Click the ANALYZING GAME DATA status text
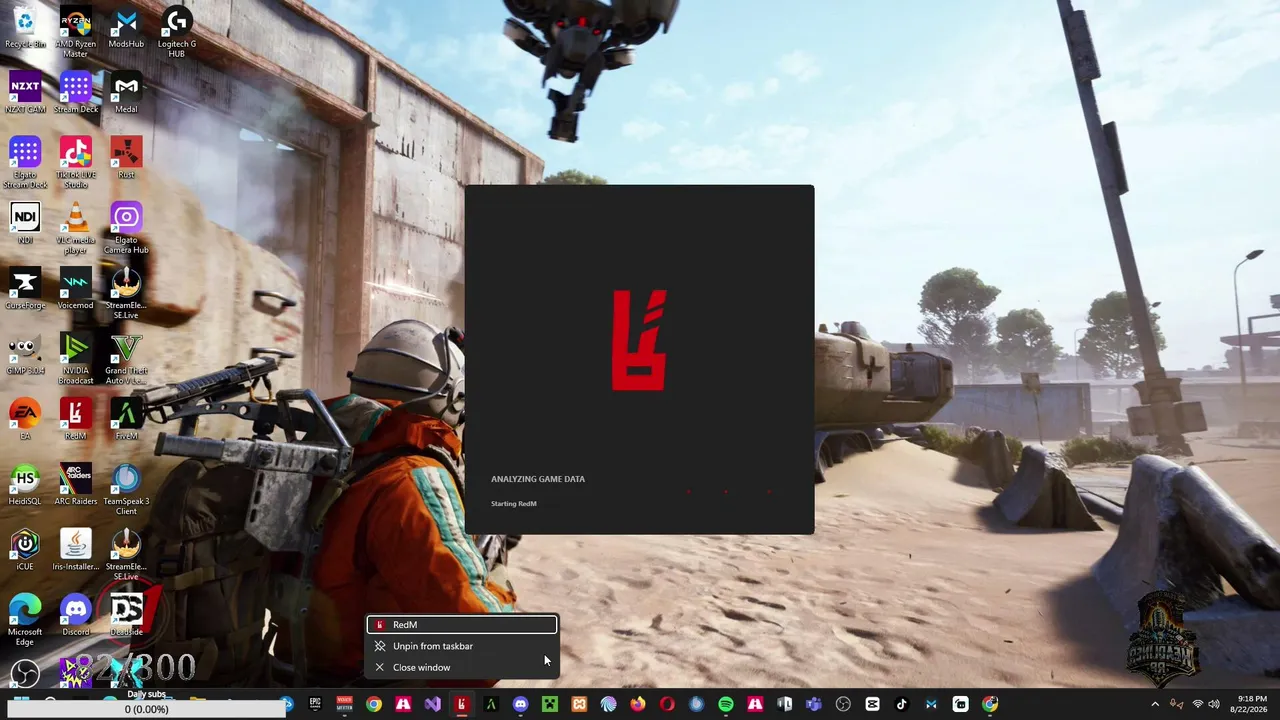The height and width of the screenshot is (720, 1280). [x=538, y=479]
